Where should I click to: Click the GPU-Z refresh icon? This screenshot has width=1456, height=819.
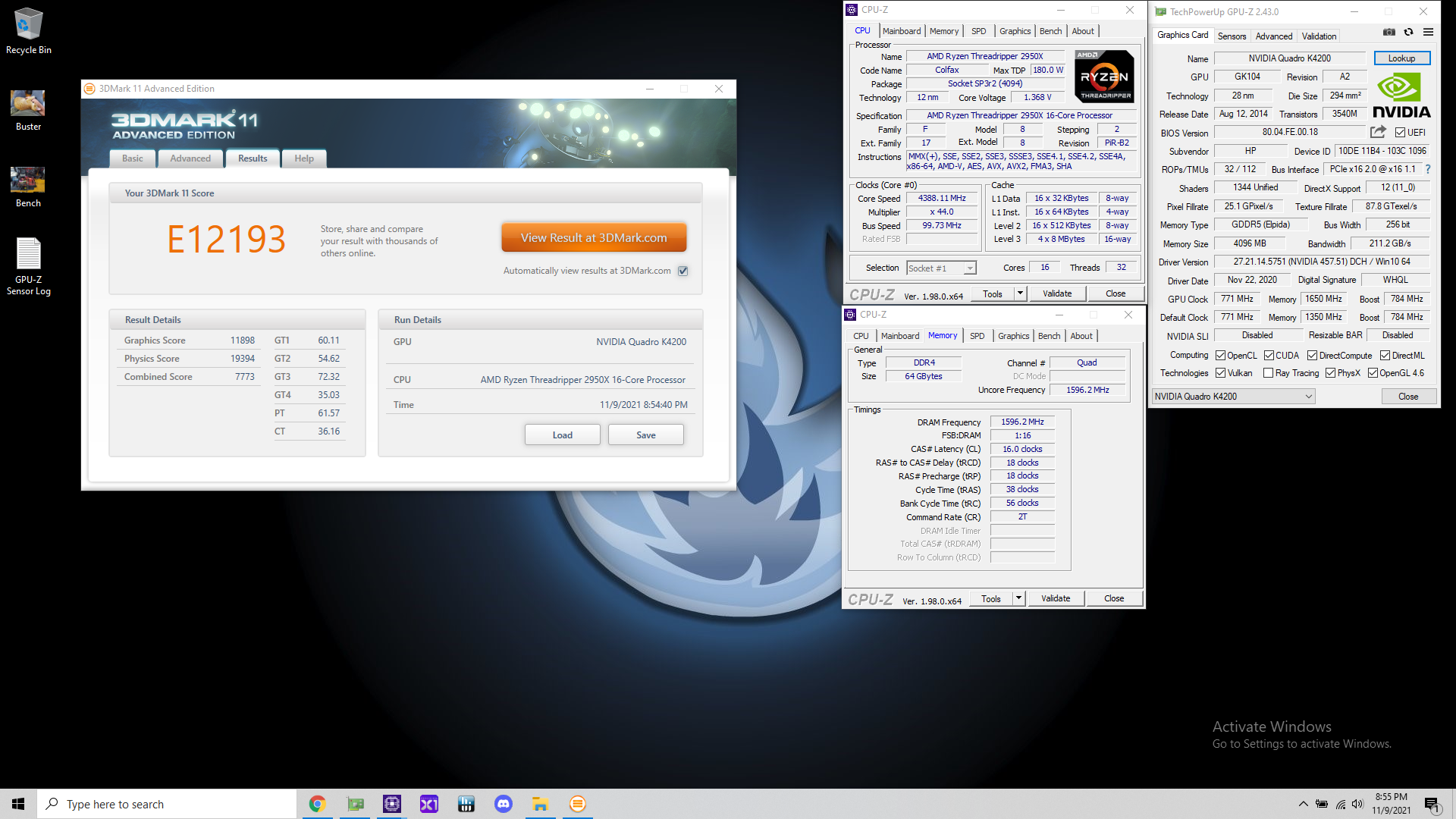point(1408,32)
